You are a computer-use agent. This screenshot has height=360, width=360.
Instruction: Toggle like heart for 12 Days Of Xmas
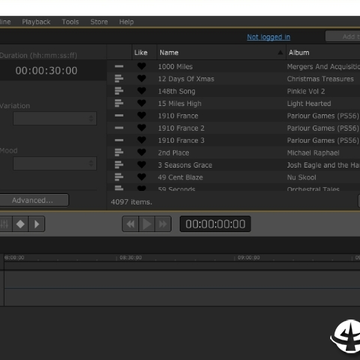[x=142, y=79]
